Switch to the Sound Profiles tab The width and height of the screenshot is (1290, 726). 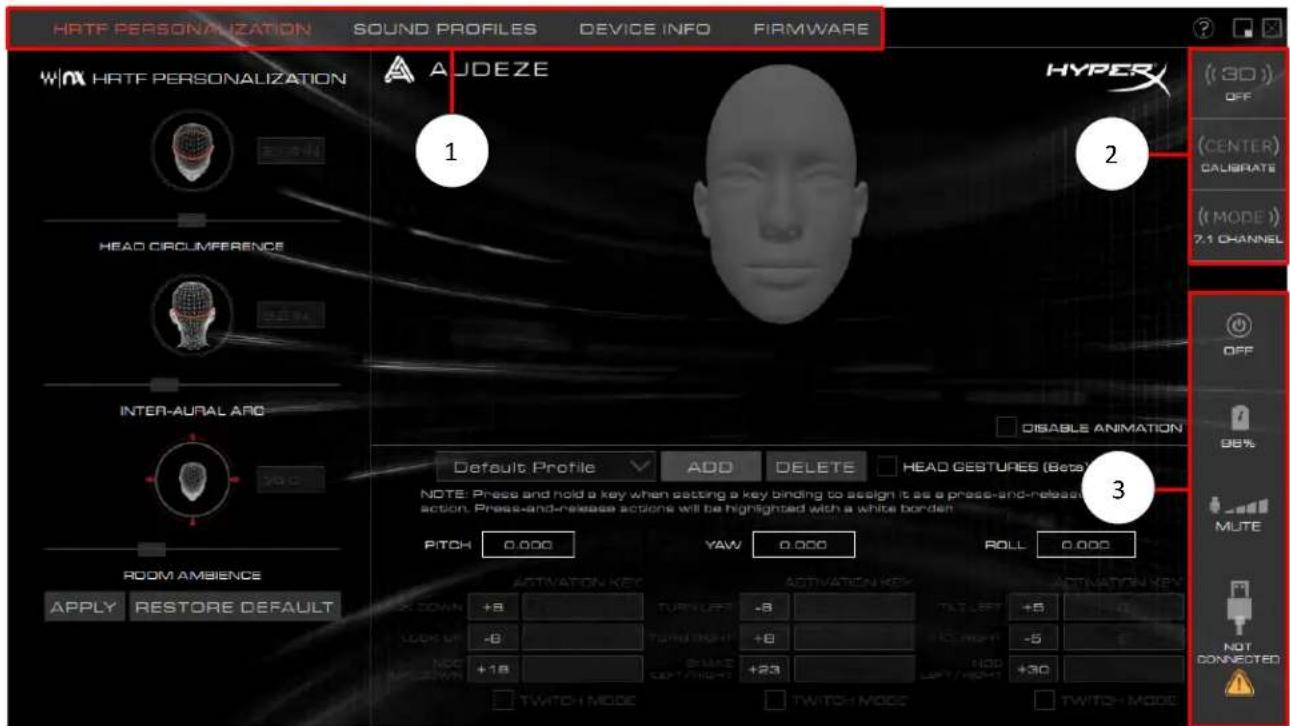(x=445, y=30)
